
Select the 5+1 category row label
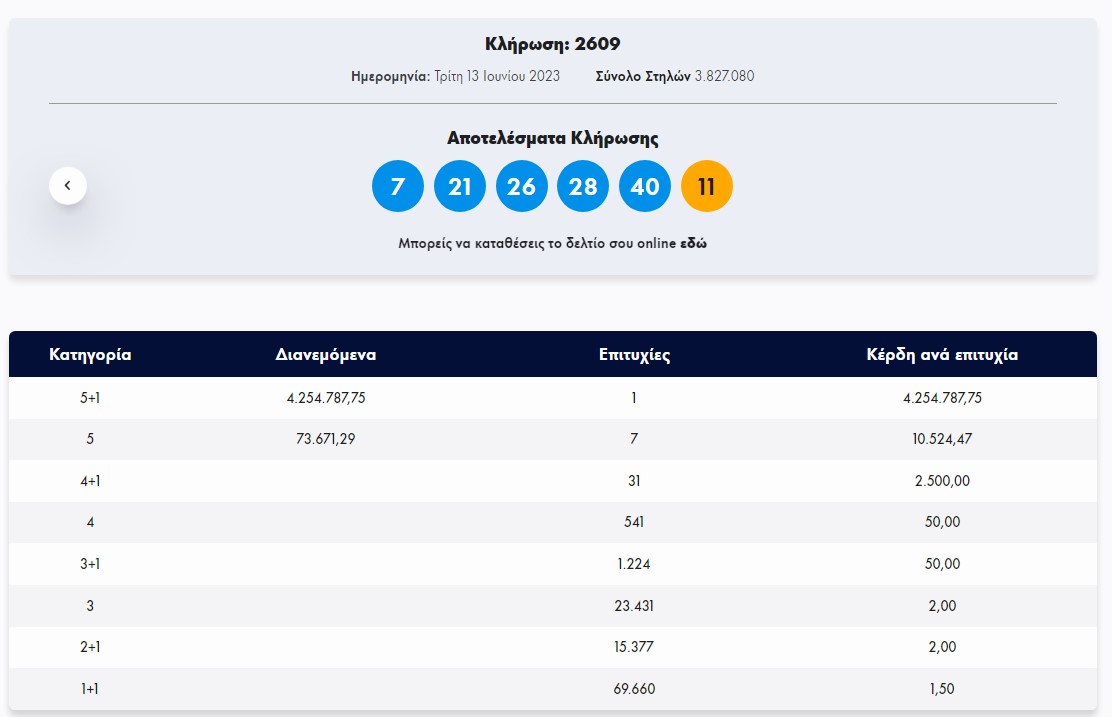[x=90, y=397]
